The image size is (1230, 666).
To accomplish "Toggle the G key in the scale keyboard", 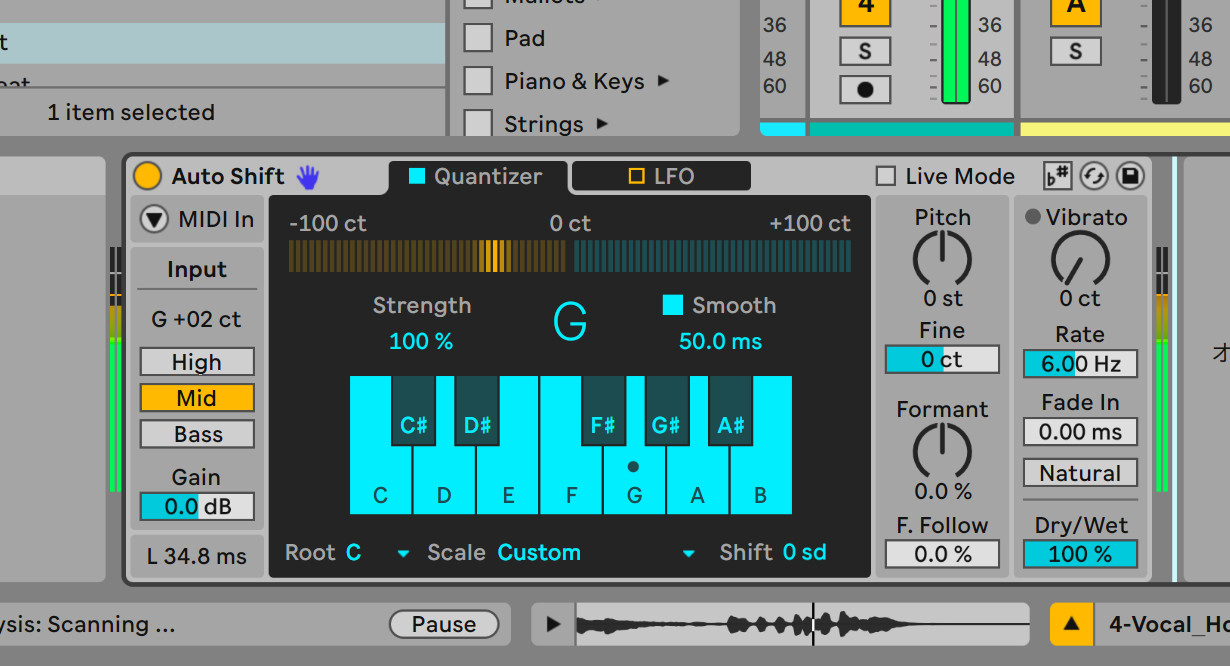I will [634, 482].
